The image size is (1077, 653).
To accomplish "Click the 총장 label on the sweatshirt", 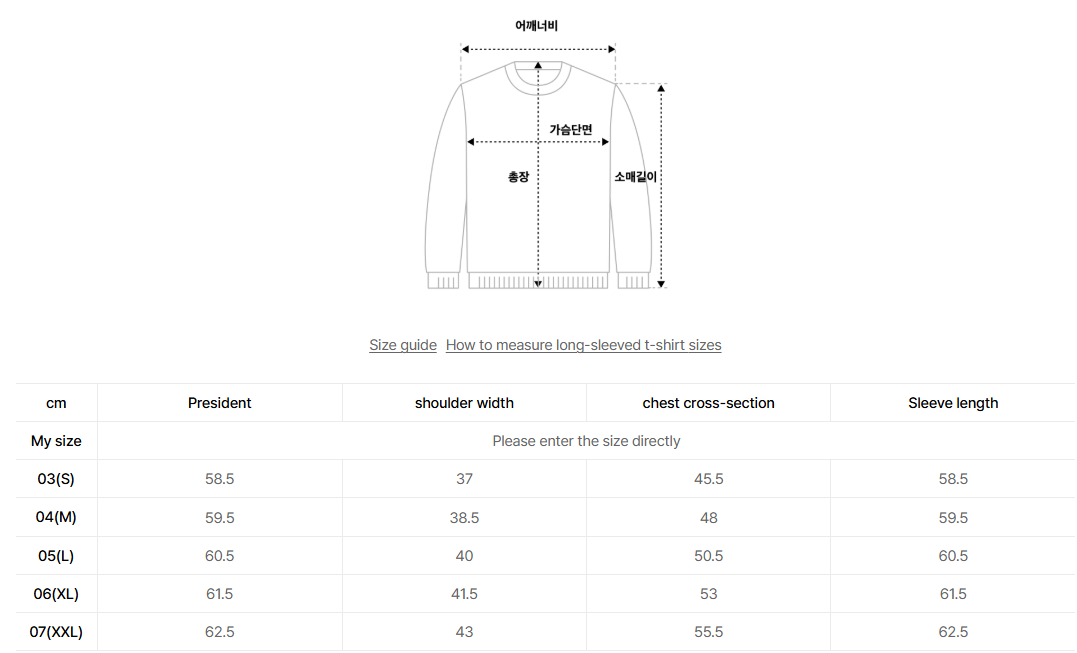I will coord(518,177).
